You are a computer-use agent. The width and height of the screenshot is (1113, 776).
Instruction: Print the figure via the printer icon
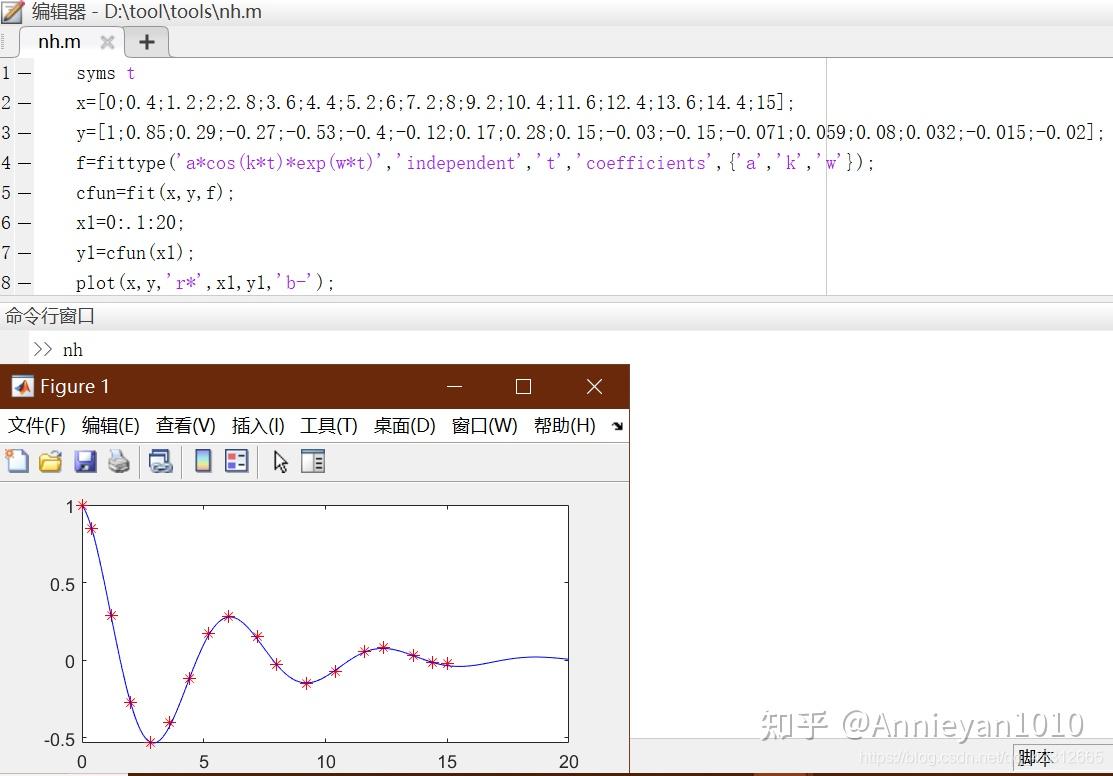coord(118,461)
